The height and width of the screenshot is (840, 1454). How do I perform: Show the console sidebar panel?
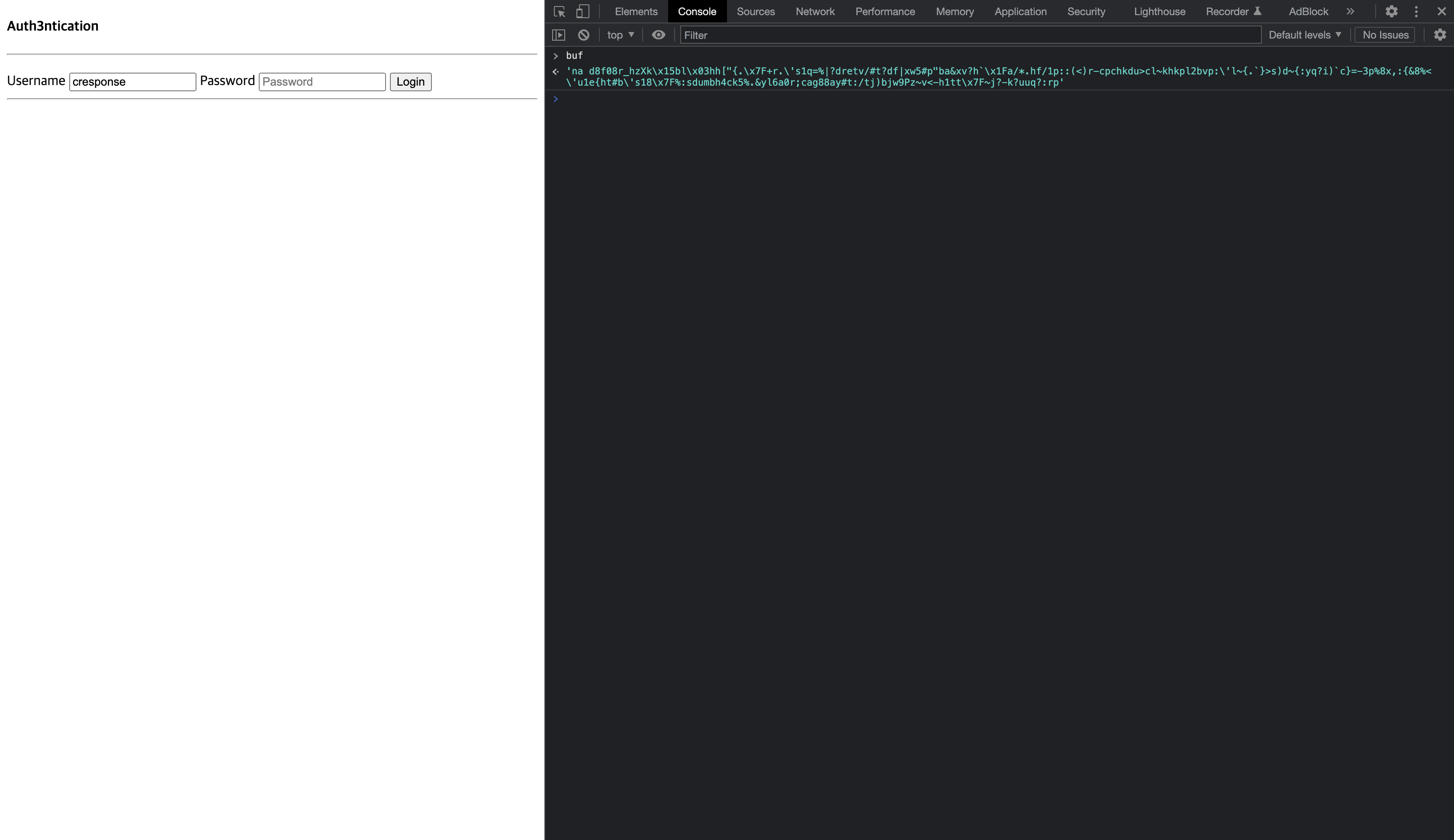(x=559, y=35)
